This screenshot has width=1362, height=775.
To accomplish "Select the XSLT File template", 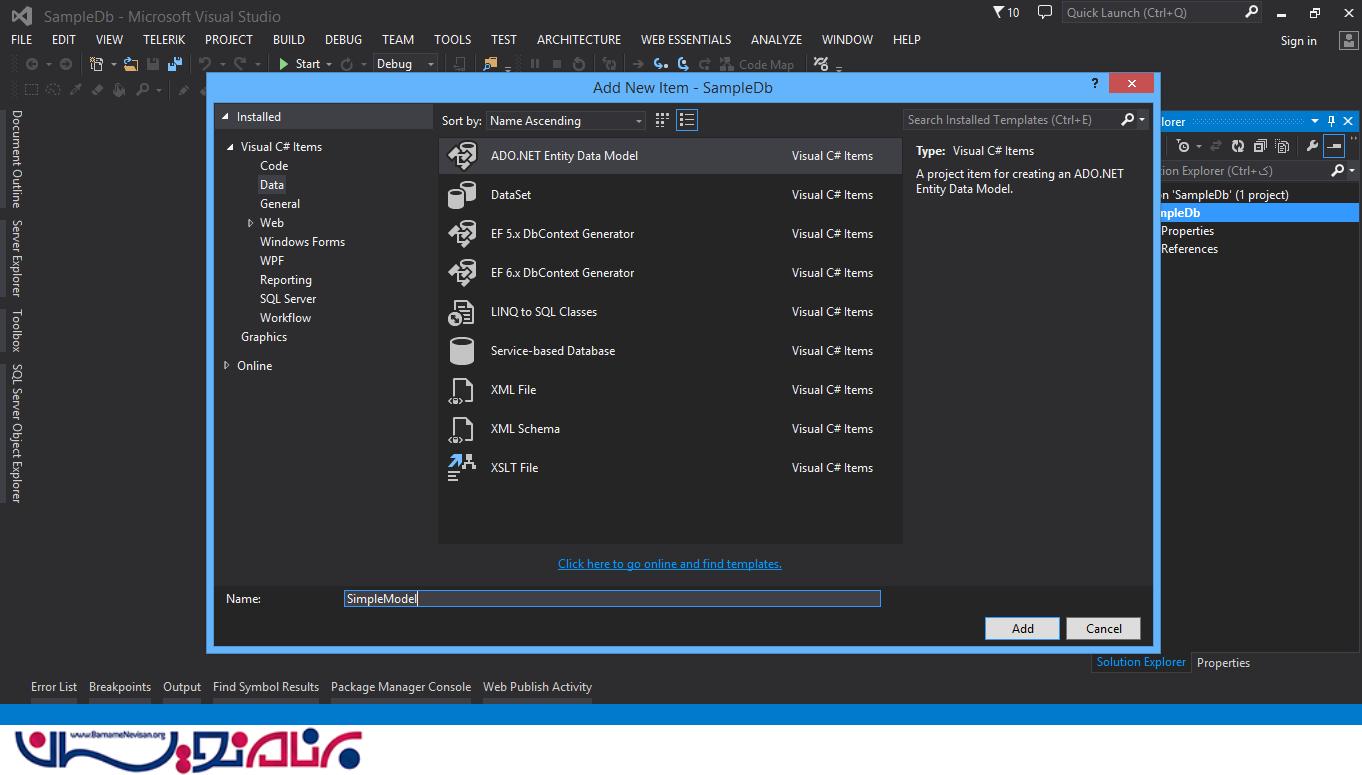I will point(514,468).
